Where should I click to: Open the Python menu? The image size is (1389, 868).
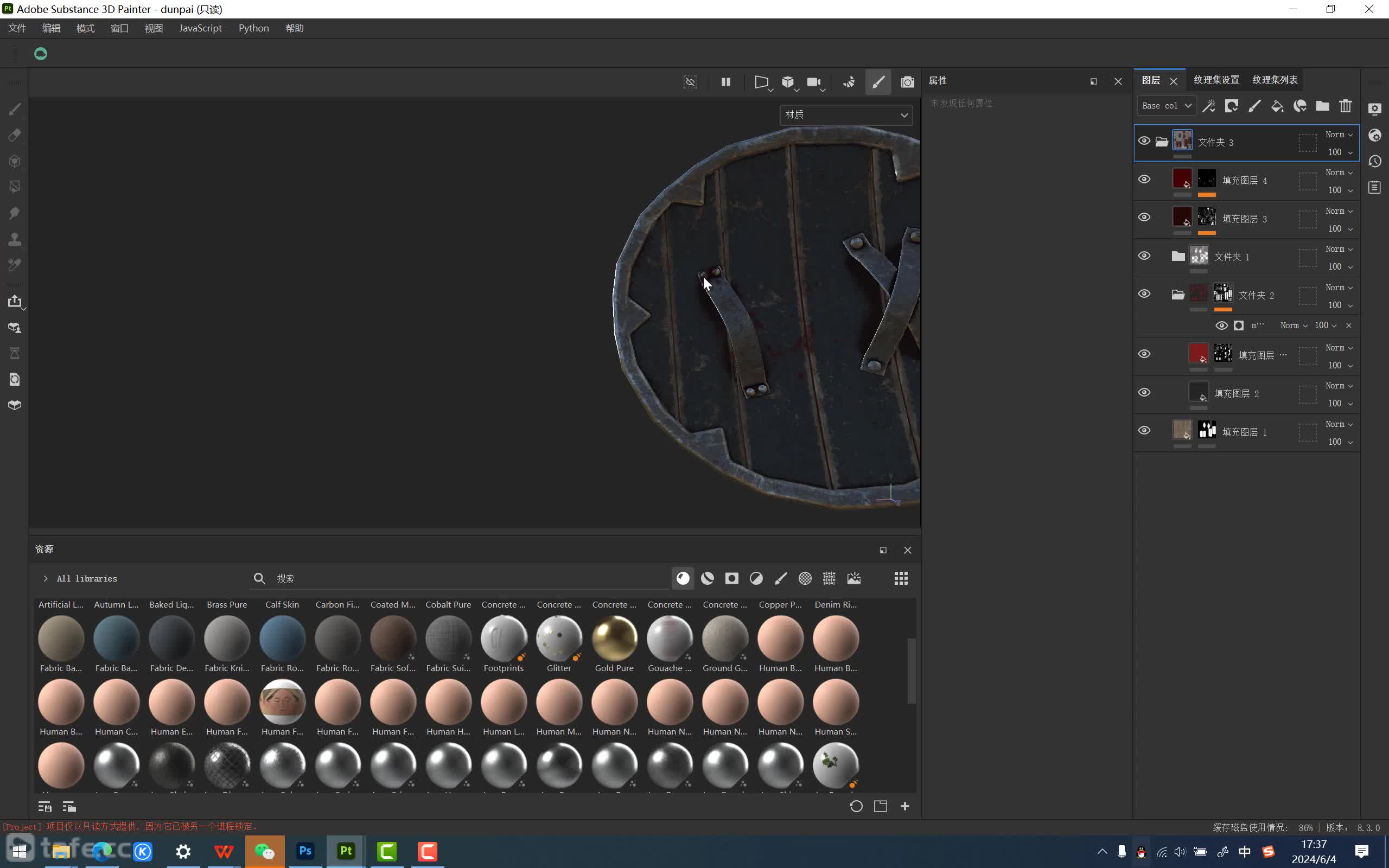click(x=254, y=28)
